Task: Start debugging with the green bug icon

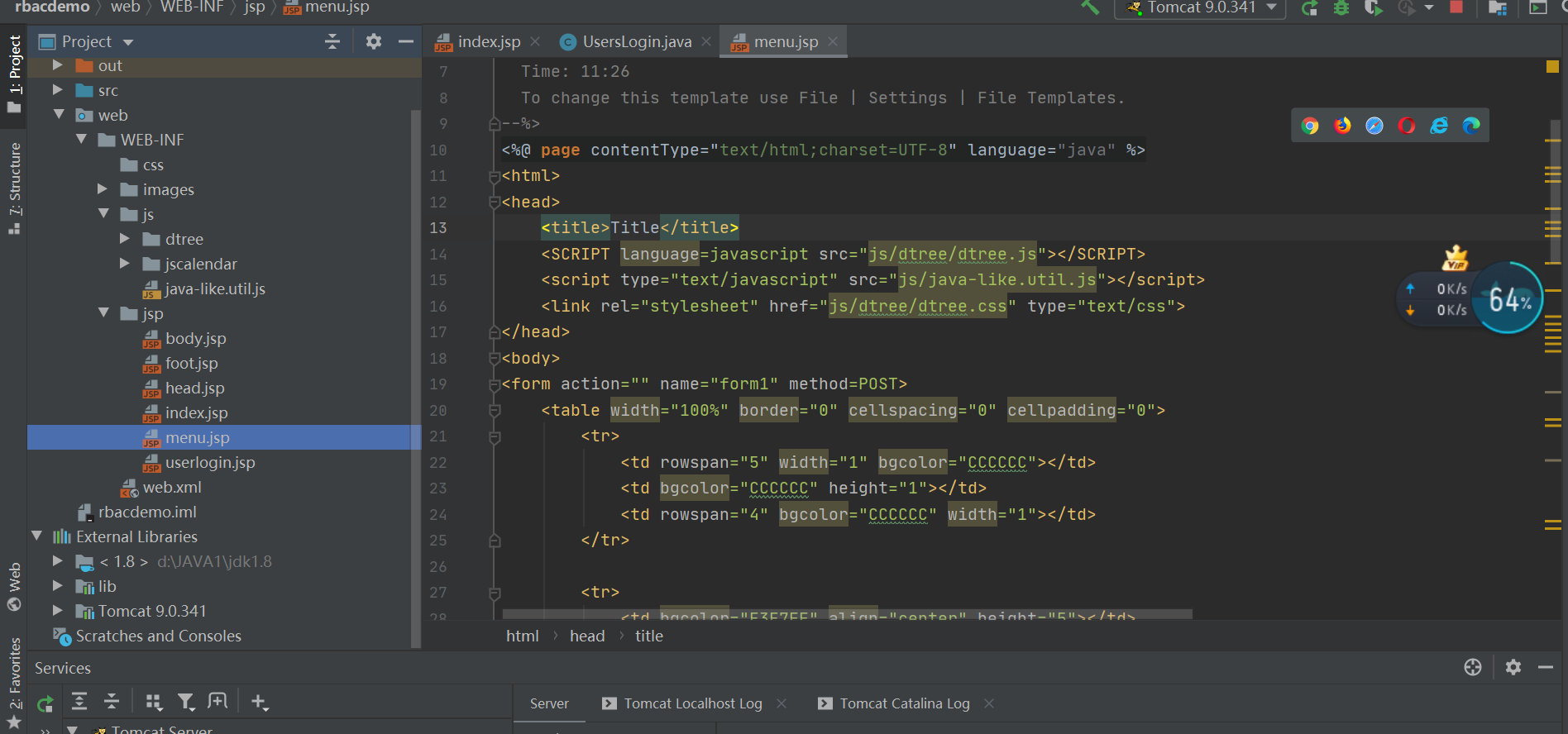Action: pos(1341,7)
